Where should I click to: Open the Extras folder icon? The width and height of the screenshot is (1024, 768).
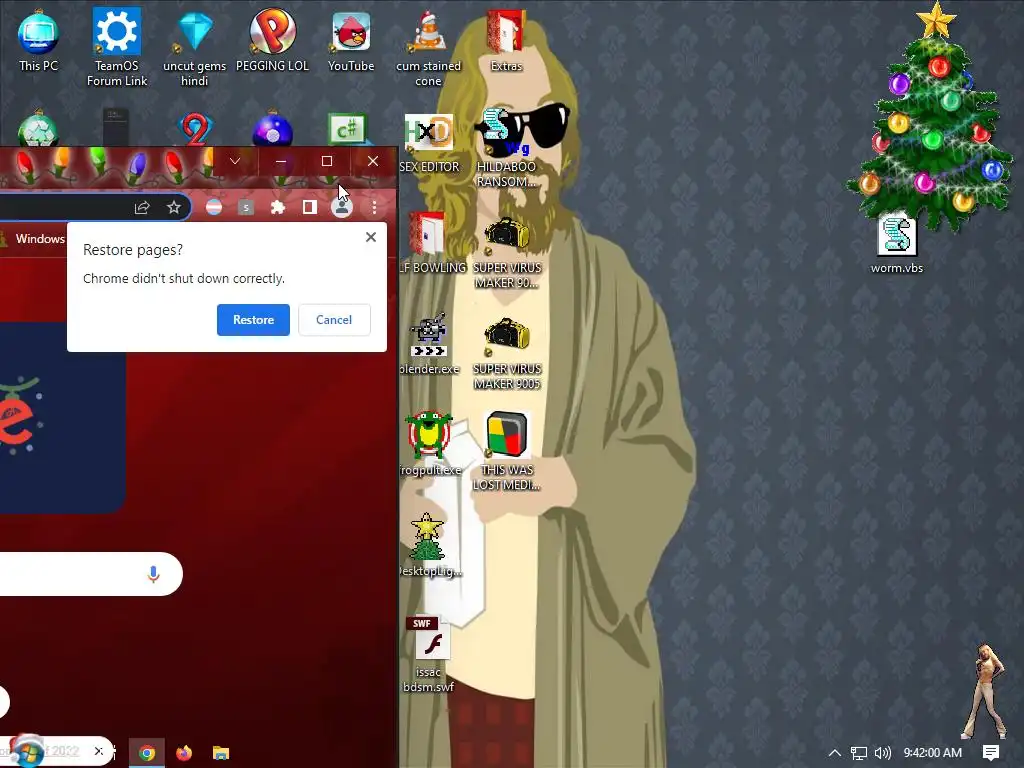pos(506,42)
